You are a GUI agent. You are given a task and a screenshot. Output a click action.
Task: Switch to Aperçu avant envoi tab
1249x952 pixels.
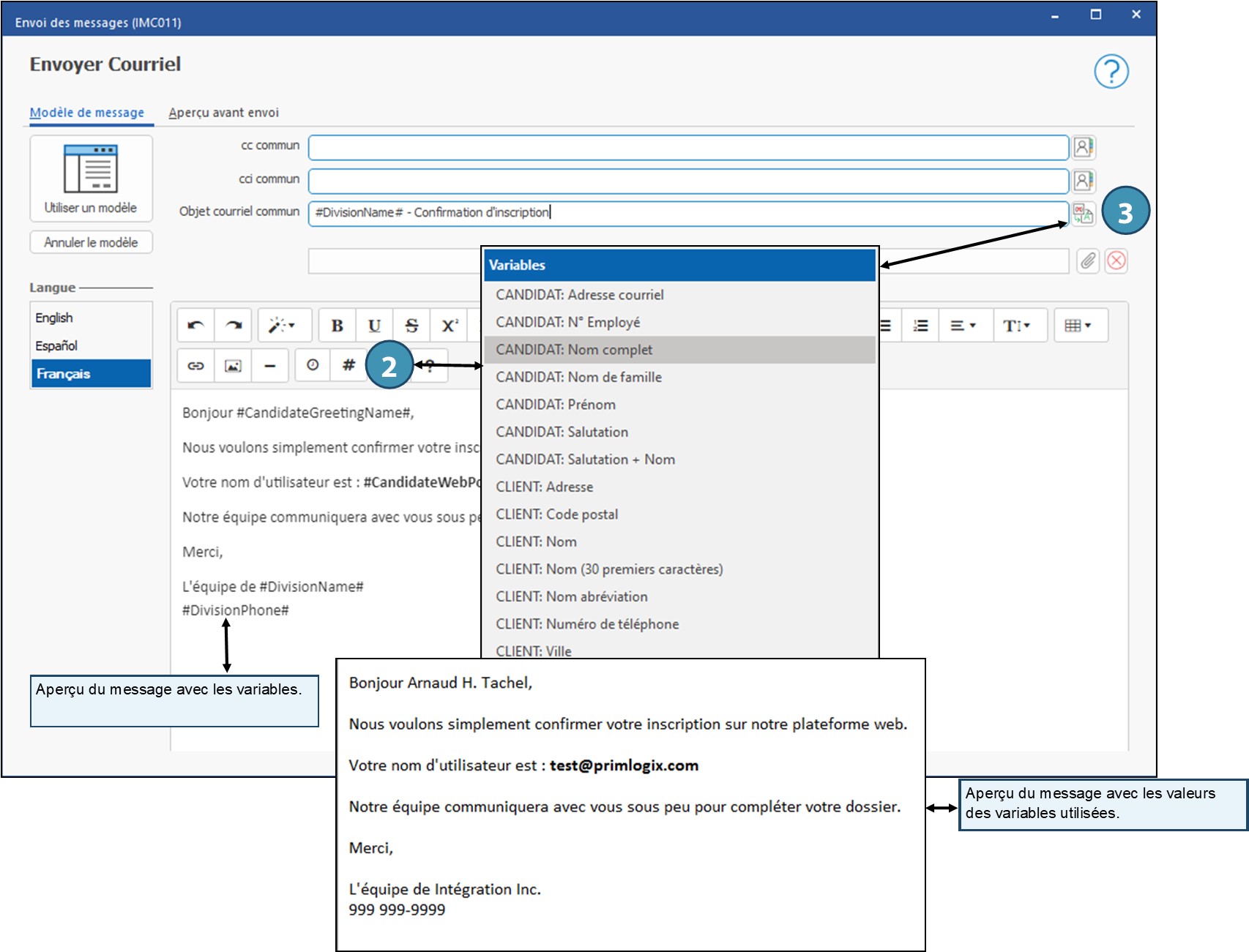pos(223,113)
